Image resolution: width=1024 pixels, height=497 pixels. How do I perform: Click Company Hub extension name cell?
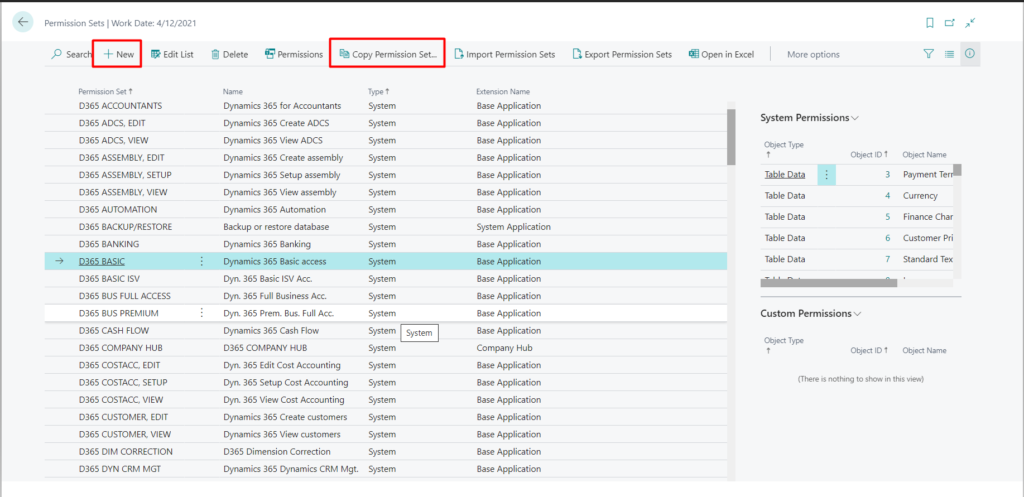click(503, 347)
